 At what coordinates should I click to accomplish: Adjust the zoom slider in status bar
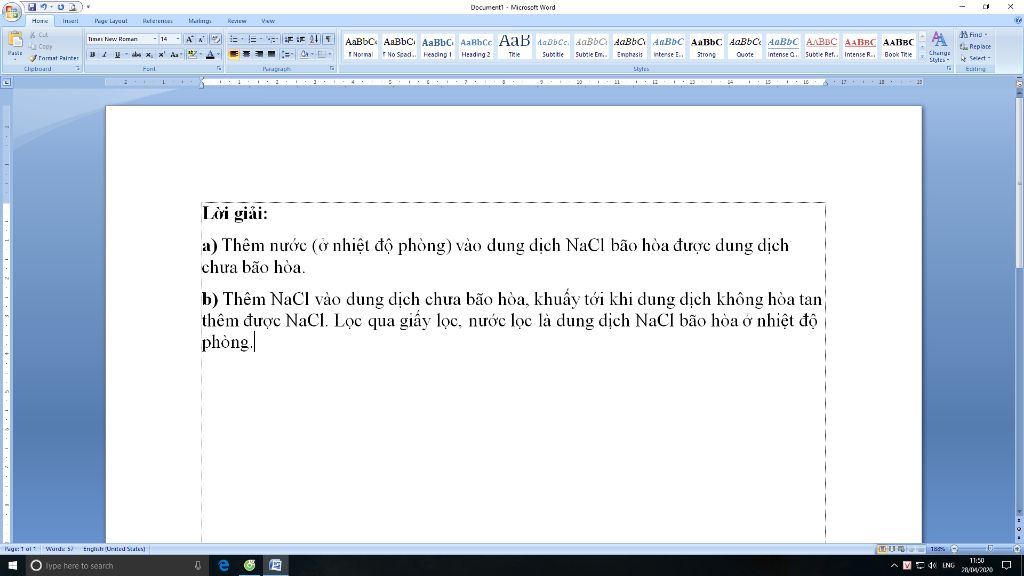989,549
